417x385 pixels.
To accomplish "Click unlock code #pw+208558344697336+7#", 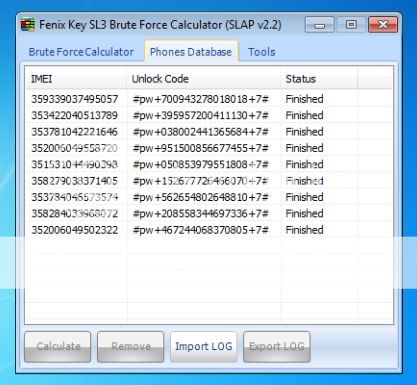I will [200, 214].
